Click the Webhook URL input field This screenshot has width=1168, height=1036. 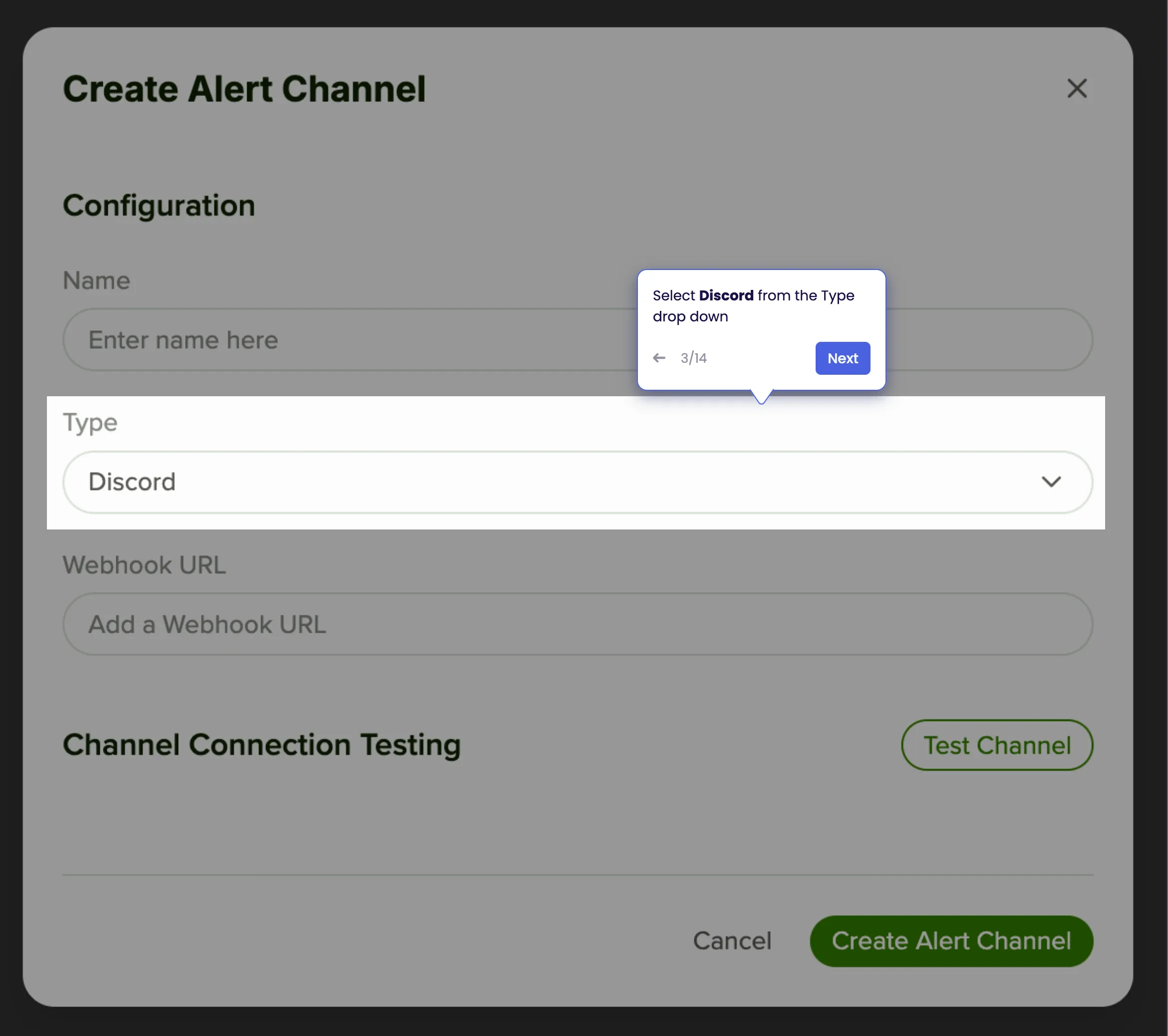[577, 624]
